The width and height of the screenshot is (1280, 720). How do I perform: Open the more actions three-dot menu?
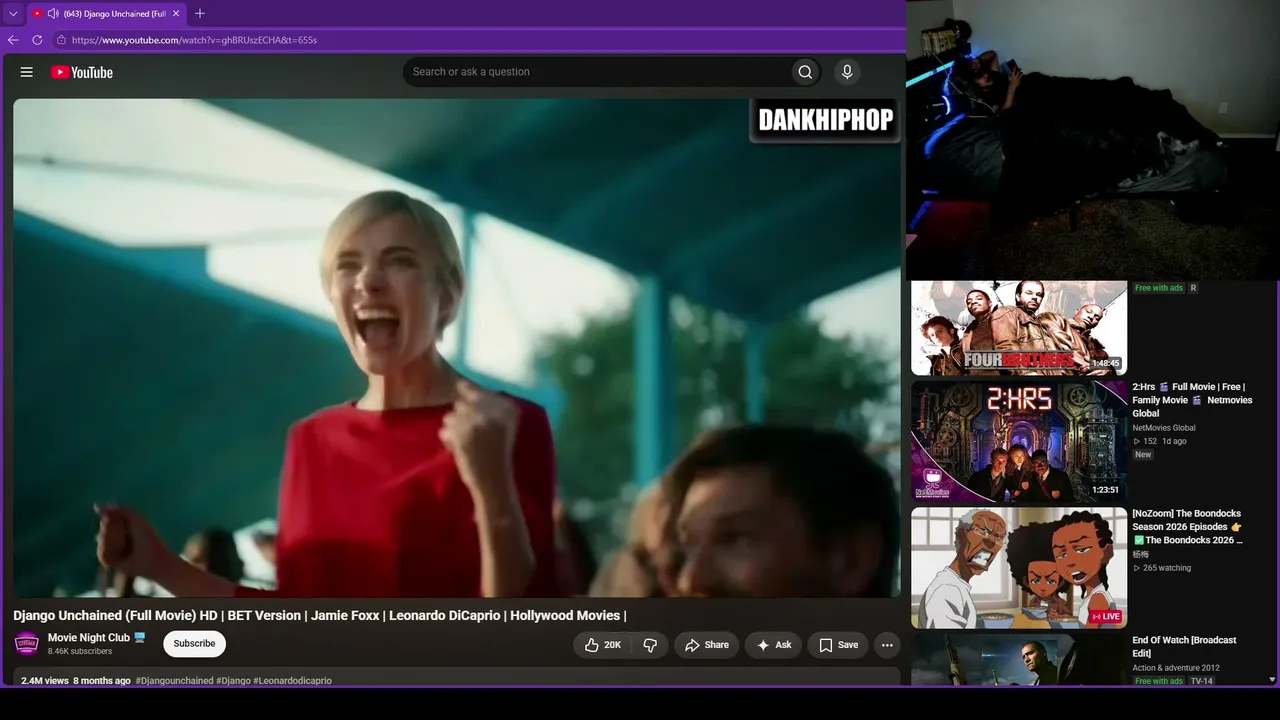pyautogui.click(x=887, y=645)
